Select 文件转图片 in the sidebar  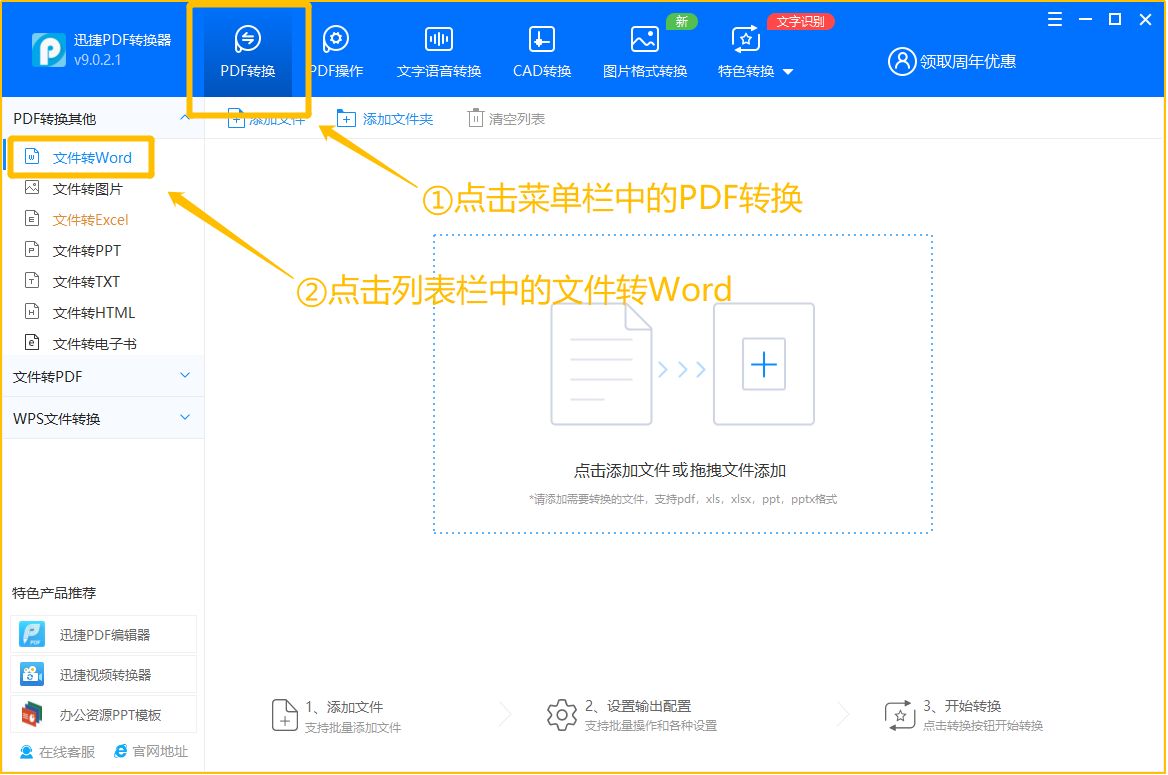(87, 189)
